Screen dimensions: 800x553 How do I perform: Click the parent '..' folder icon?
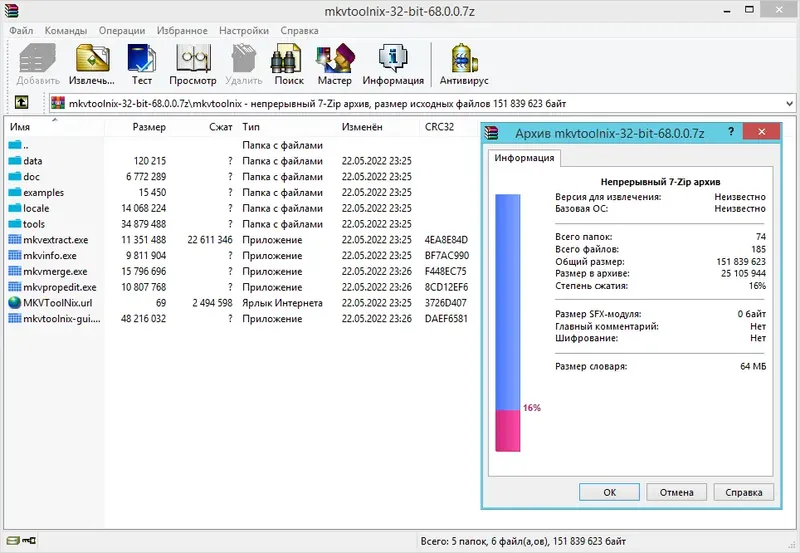click(15, 145)
